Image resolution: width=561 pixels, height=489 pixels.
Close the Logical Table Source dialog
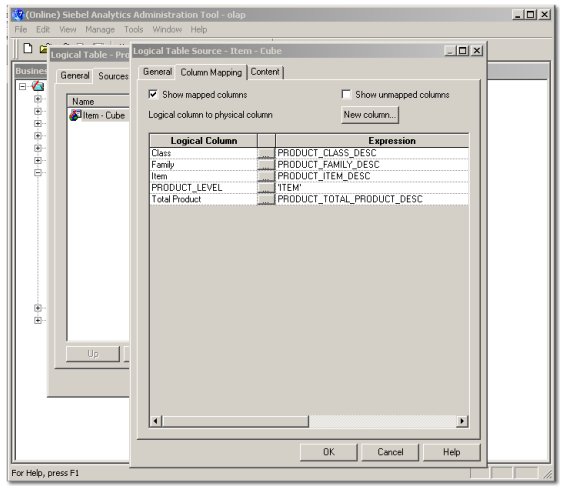tap(477, 51)
